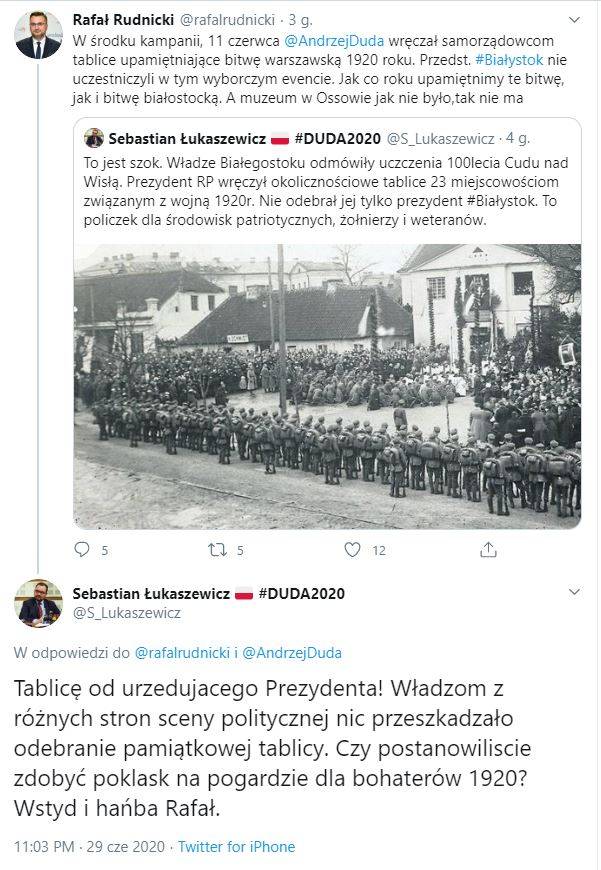Open the historical black-and-white photo
Image resolution: width=601 pixels, height=870 pixels.
(x=327, y=386)
